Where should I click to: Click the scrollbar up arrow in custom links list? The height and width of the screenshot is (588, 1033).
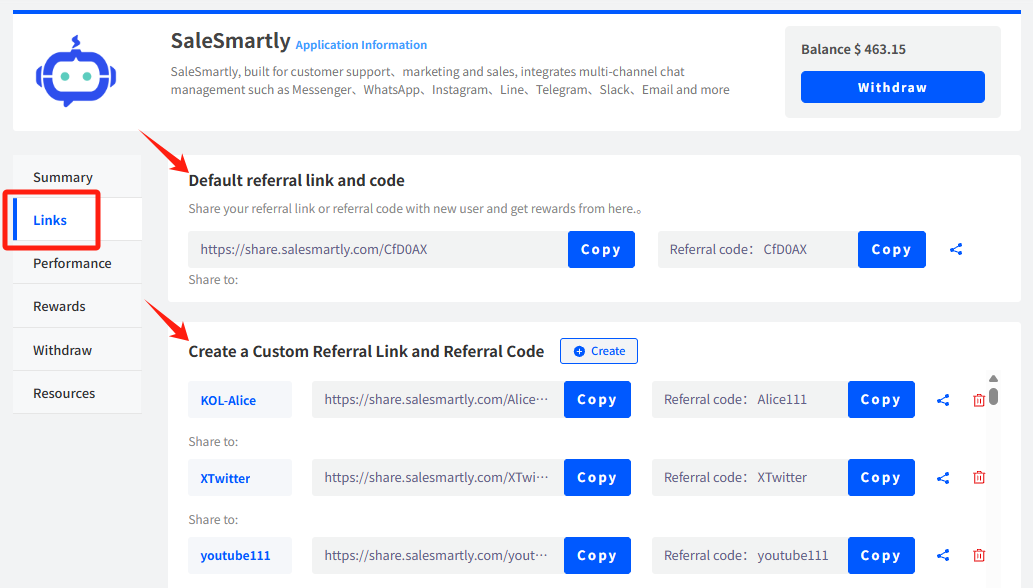(993, 379)
